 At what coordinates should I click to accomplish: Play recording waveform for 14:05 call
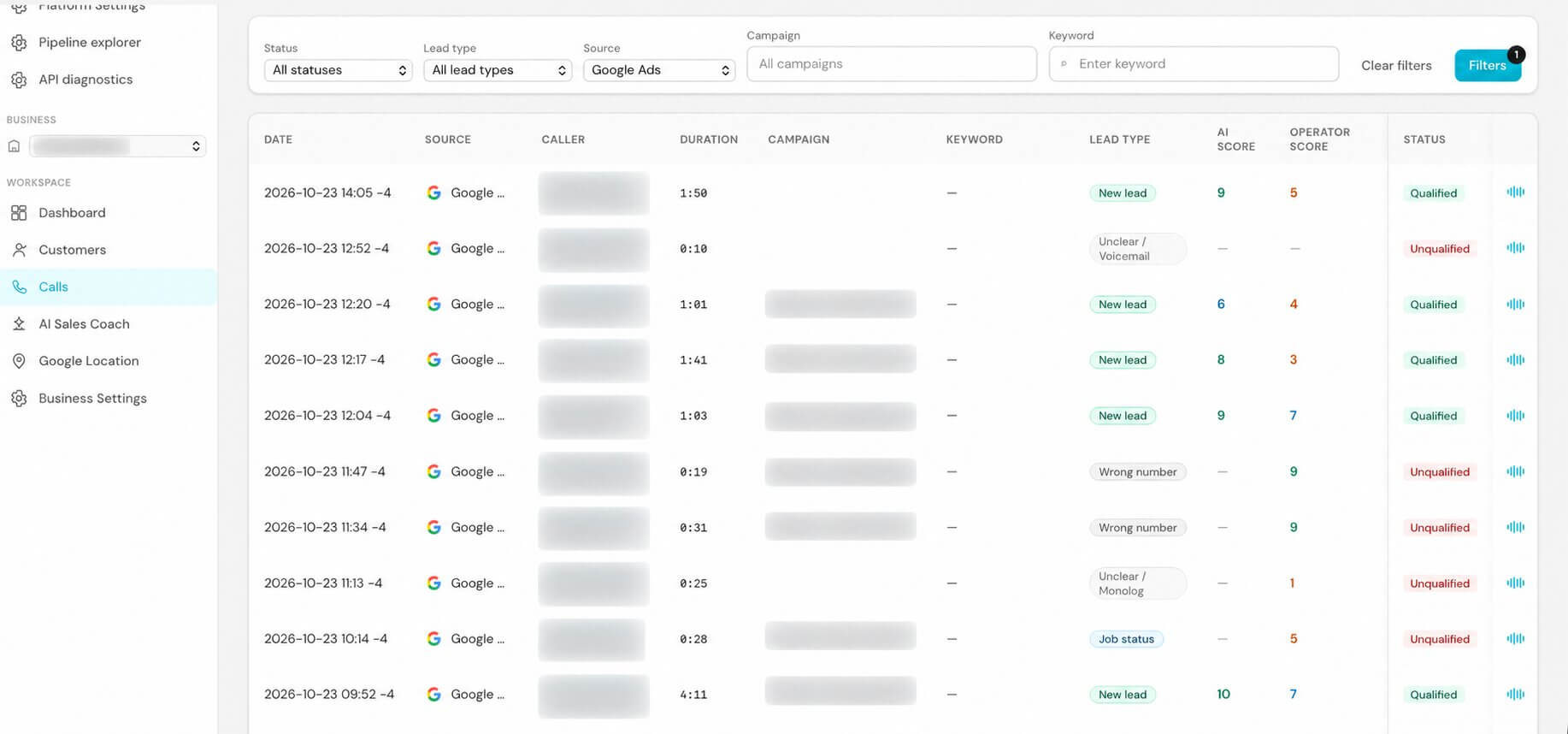[1515, 192]
